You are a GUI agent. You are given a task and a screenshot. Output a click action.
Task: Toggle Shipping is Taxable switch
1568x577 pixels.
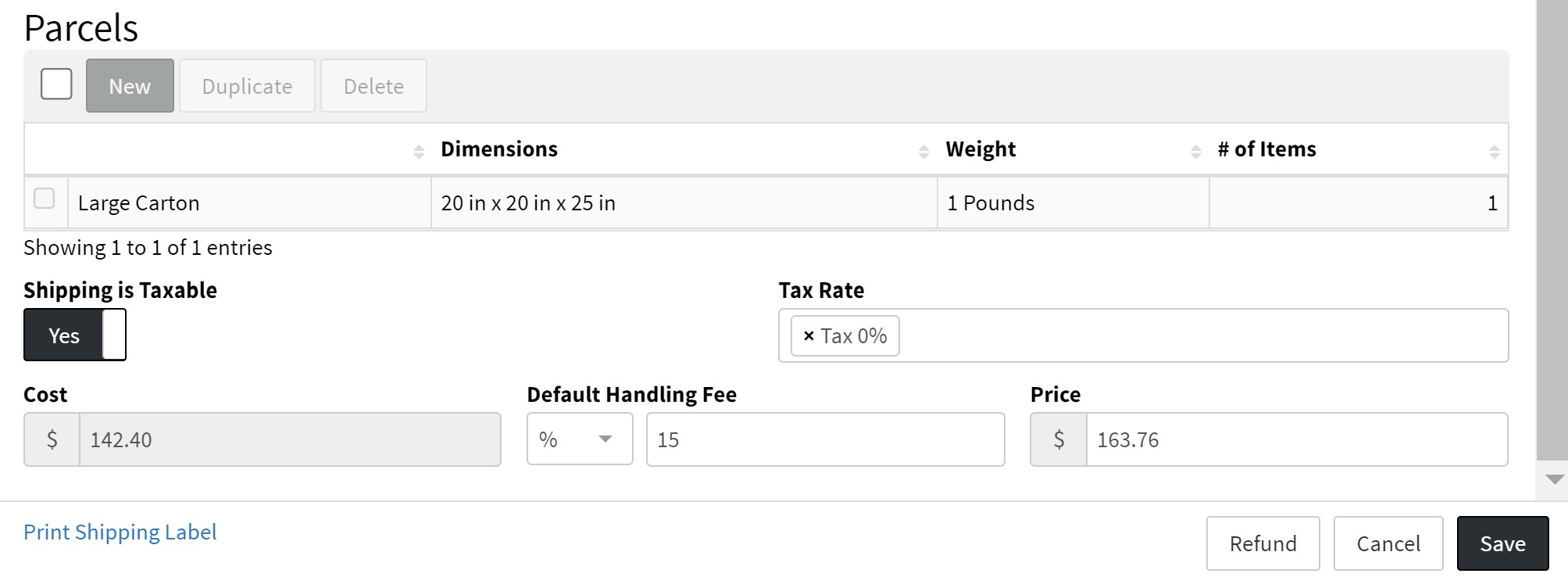point(75,335)
